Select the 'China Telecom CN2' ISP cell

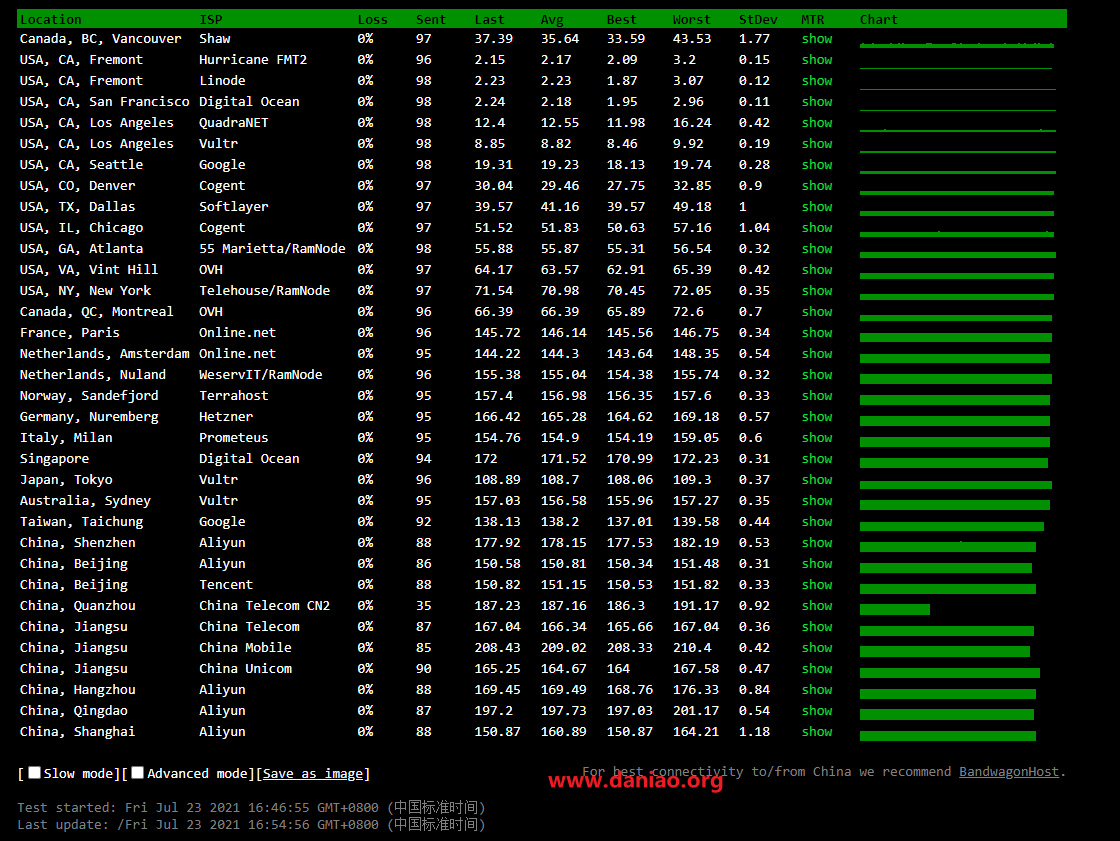point(264,606)
